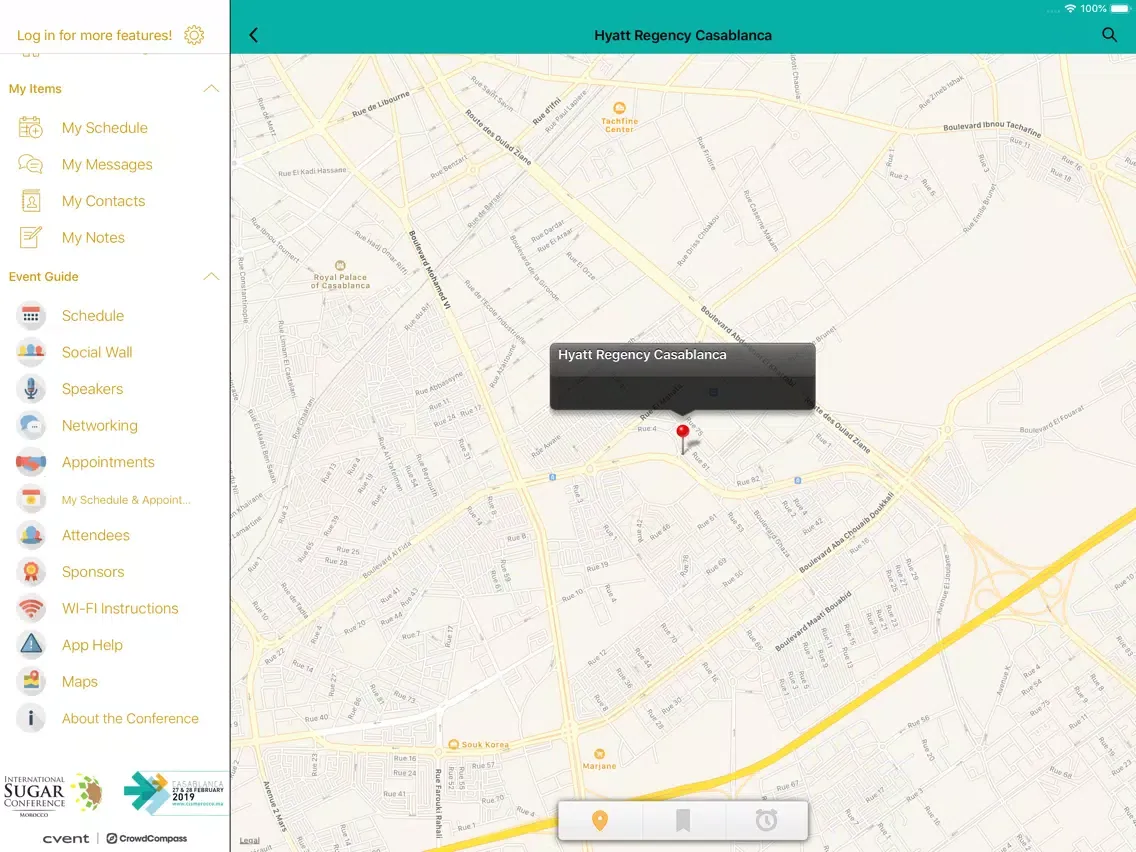Image resolution: width=1136 pixels, height=852 pixels.
Task: Open My Schedule
Action: click(105, 128)
